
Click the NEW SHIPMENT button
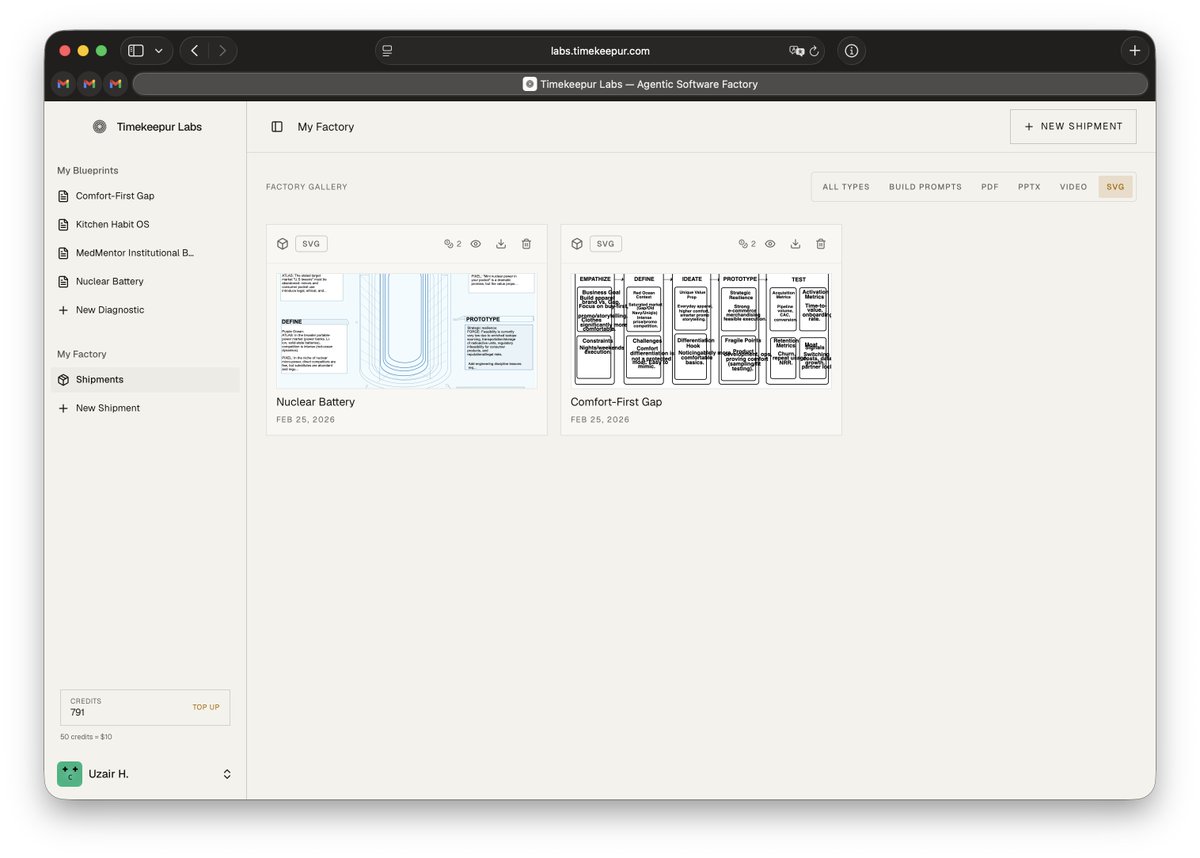click(x=1072, y=126)
